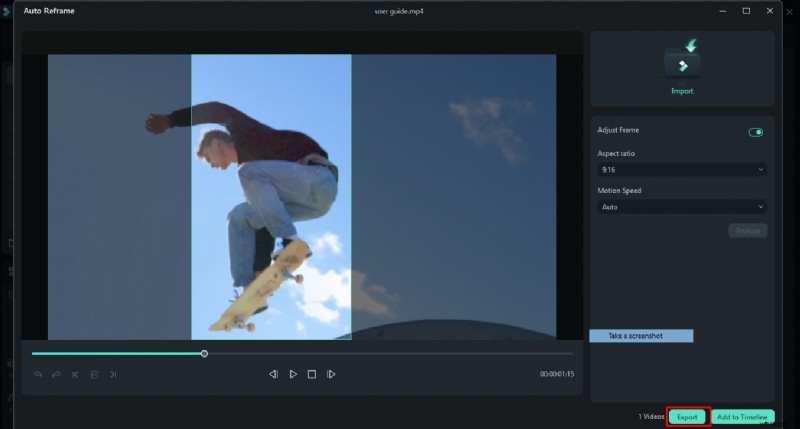Maximize the Auto Reframe window
Image resolution: width=800 pixels, height=429 pixels.
(x=746, y=11)
